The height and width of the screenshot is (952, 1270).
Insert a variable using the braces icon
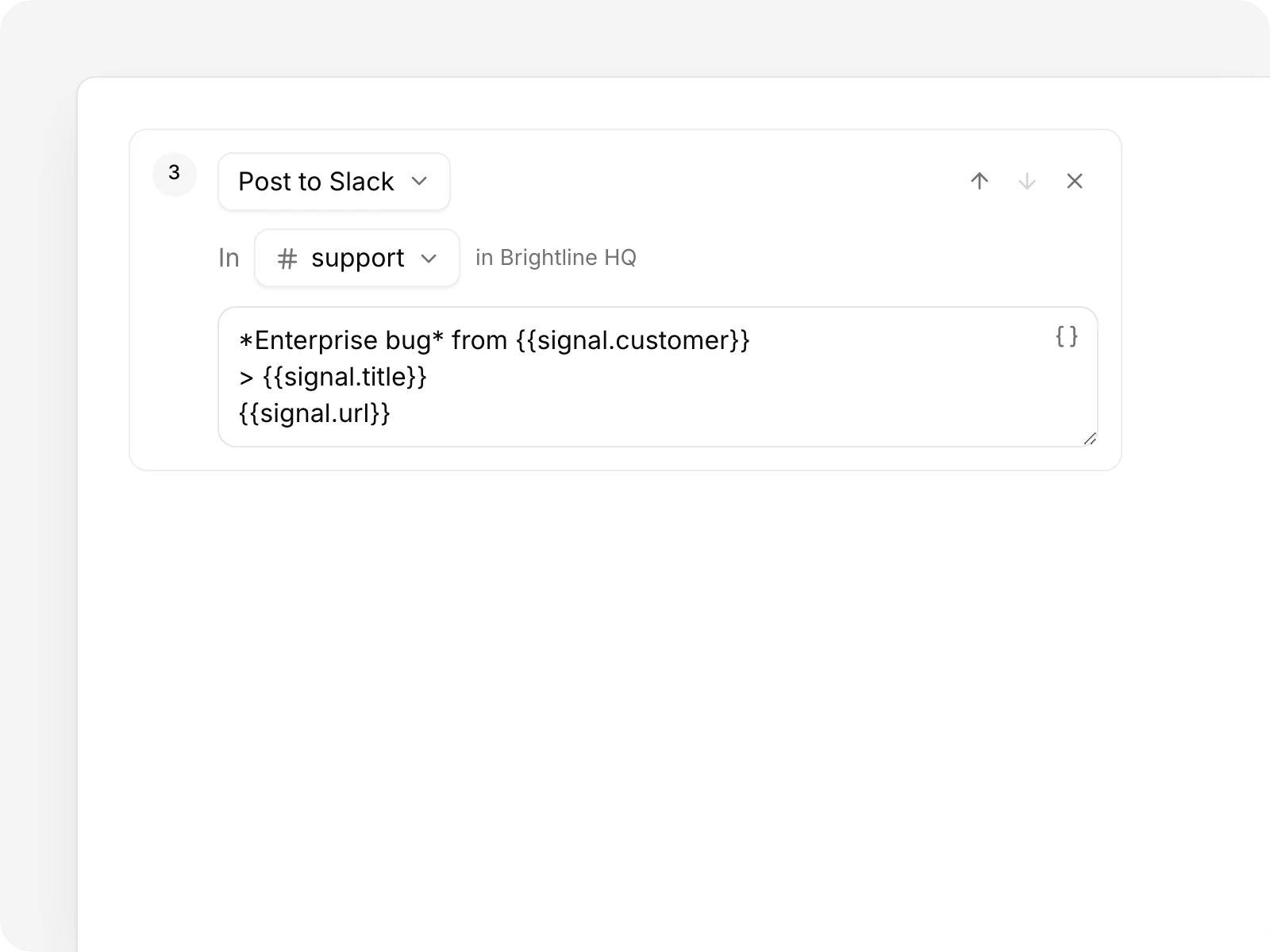[x=1067, y=336]
